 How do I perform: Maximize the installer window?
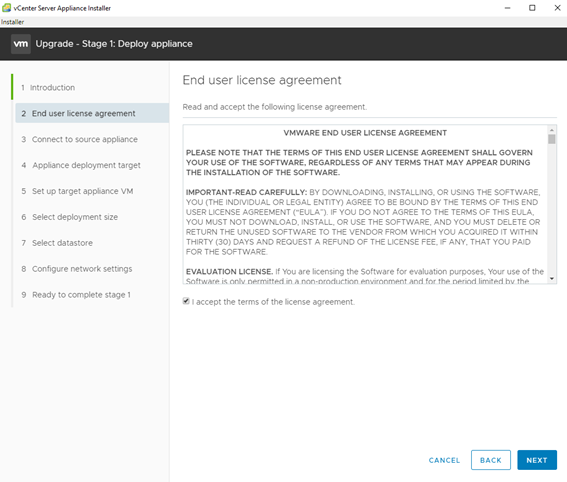[532, 8]
